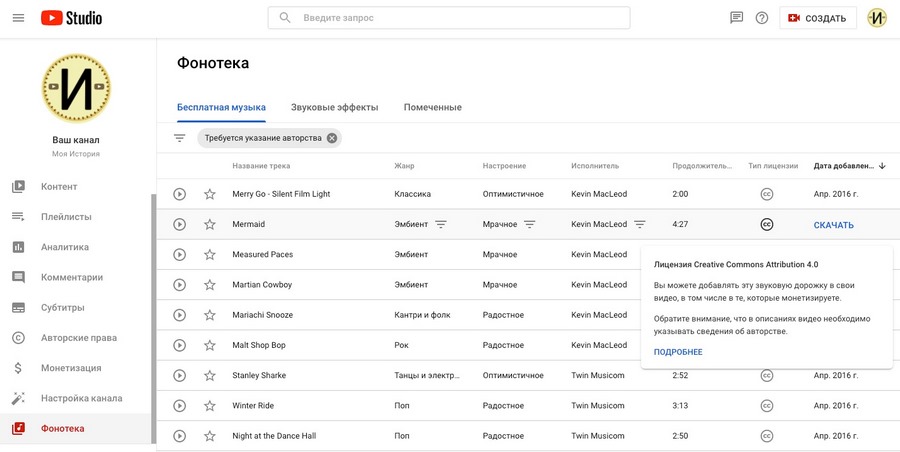Viewport: 900px width, 452px height.
Task: Open the send feedback icon
Action: point(737,18)
